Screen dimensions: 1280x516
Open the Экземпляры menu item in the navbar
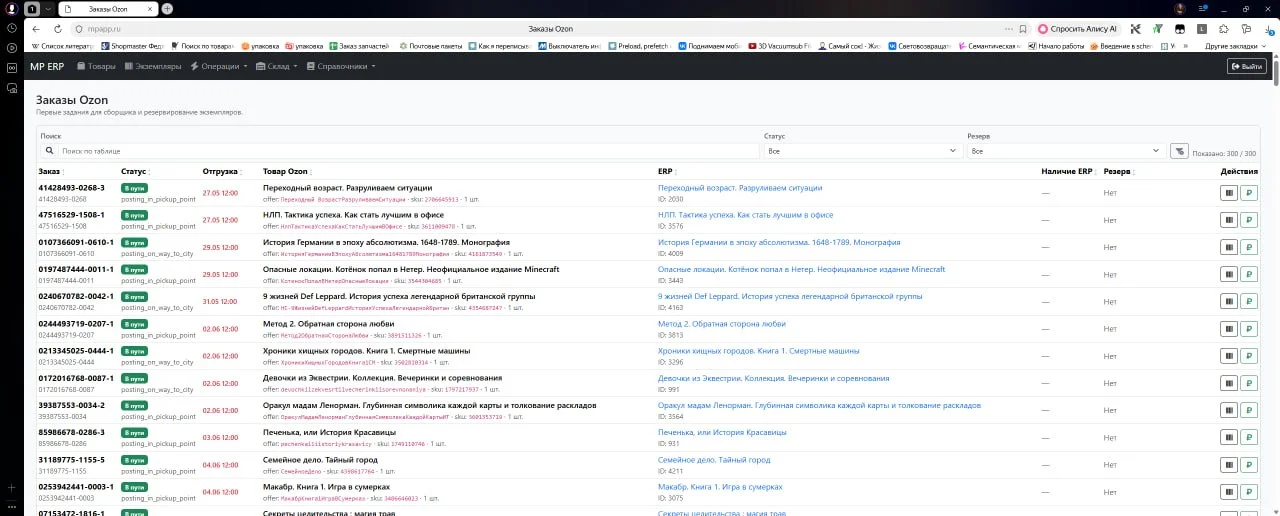(x=153, y=66)
